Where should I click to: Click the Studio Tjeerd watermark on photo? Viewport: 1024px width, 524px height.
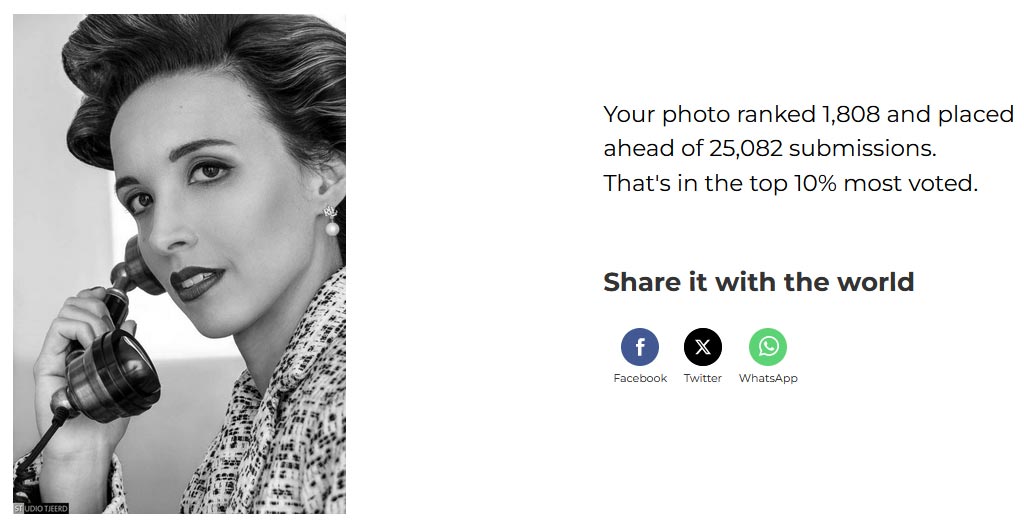pos(41,508)
